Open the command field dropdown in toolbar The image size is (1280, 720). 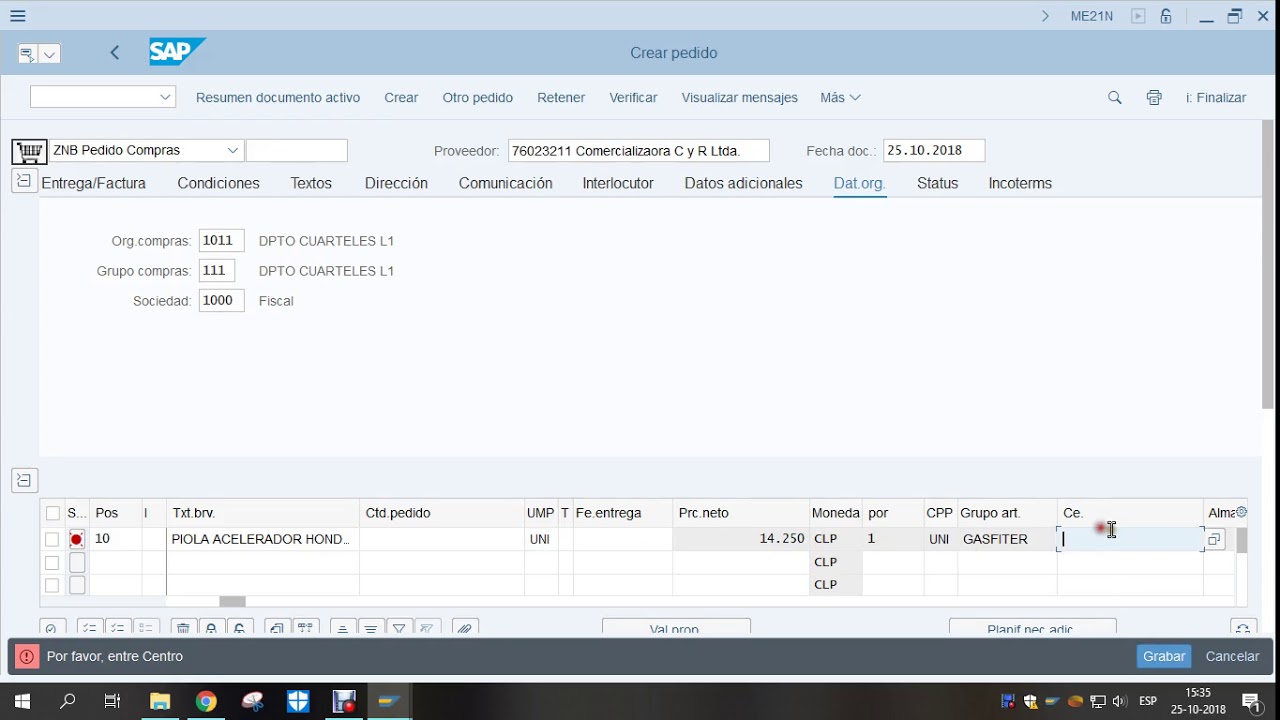point(165,97)
